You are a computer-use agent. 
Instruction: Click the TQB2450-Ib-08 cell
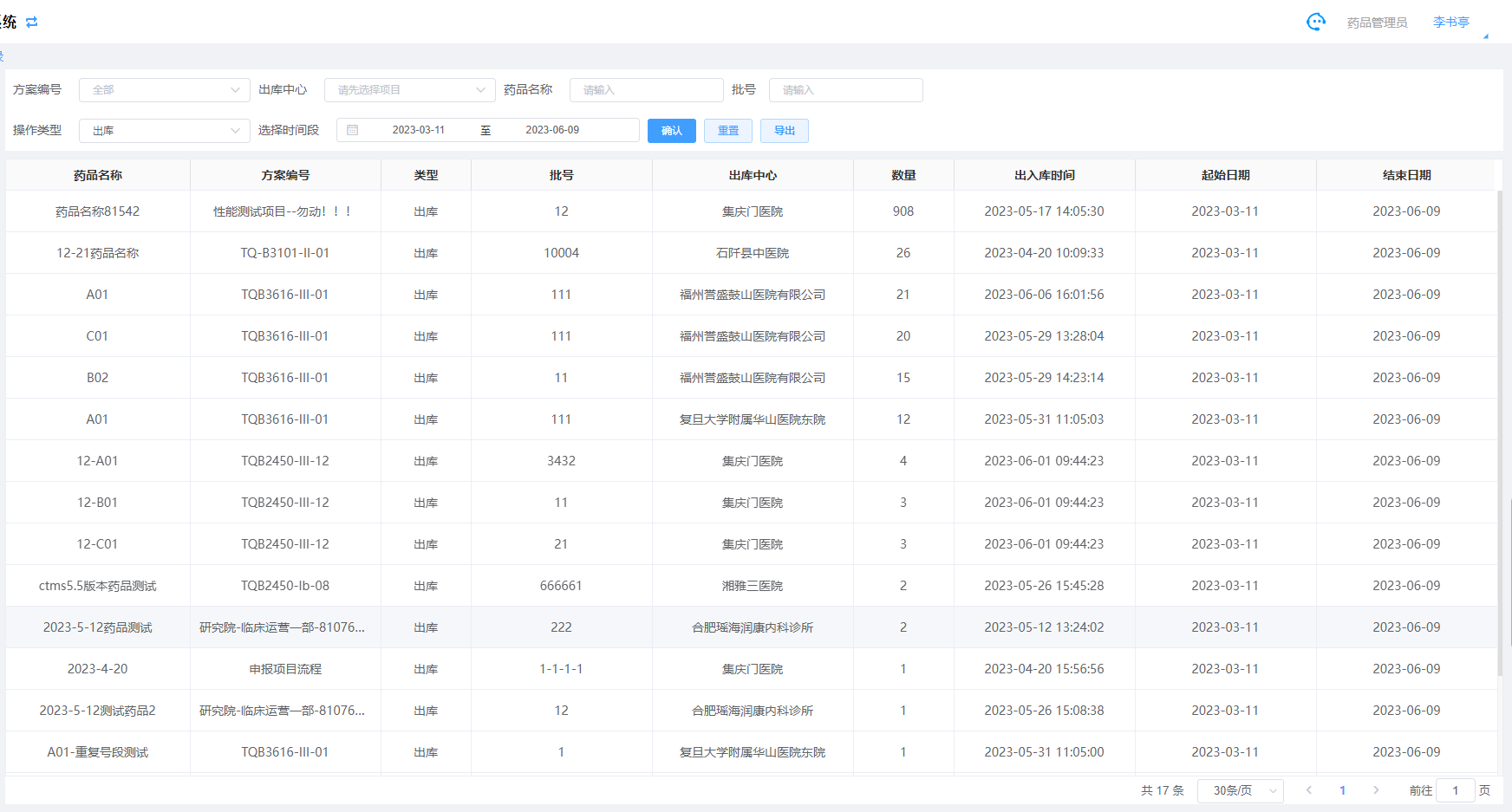(x=285, y=586)
